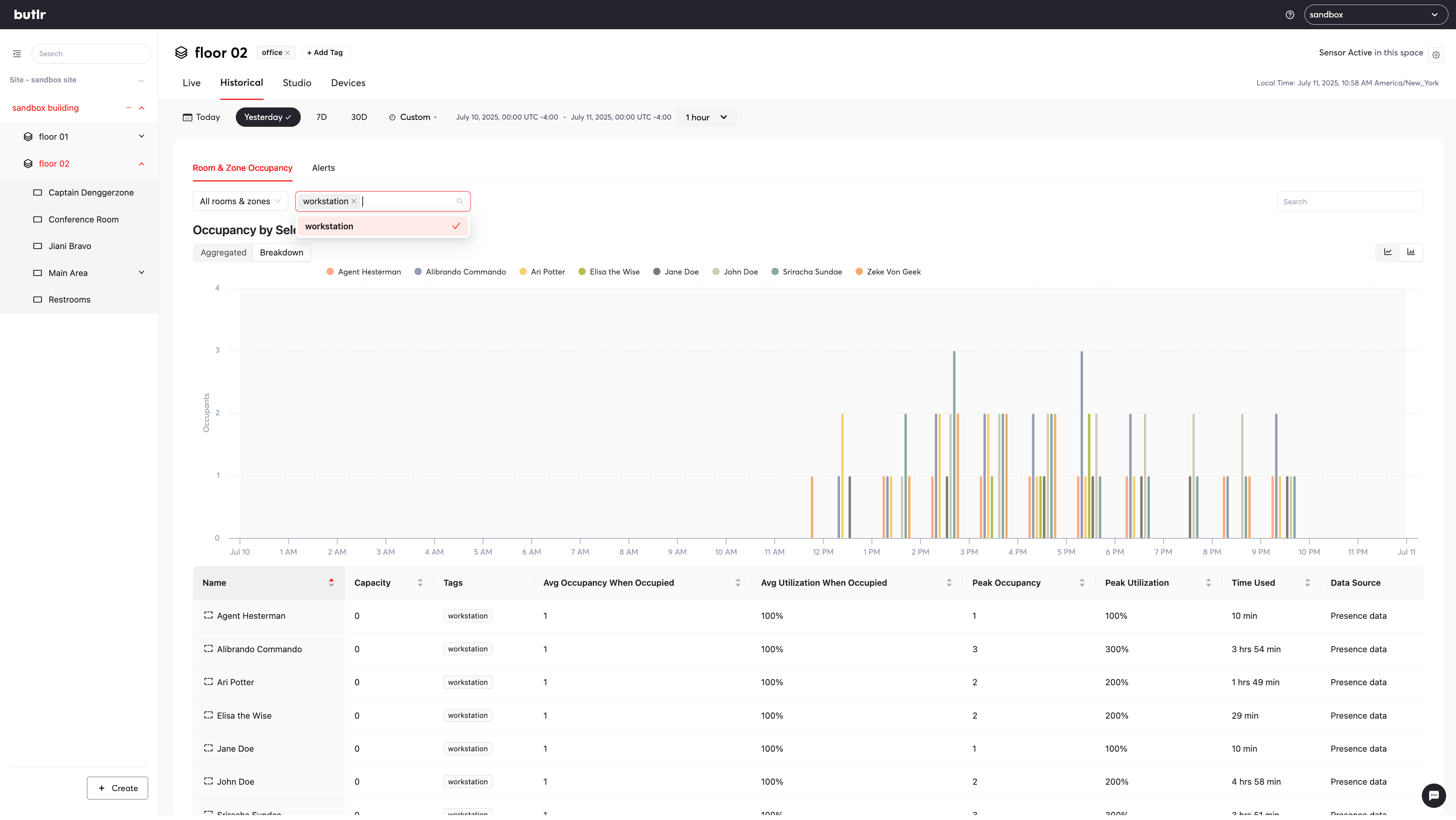The width and height of the screenshot is (1456, 820).
Task: Toggle the workstation option checkmark
Action: (456, 226)
